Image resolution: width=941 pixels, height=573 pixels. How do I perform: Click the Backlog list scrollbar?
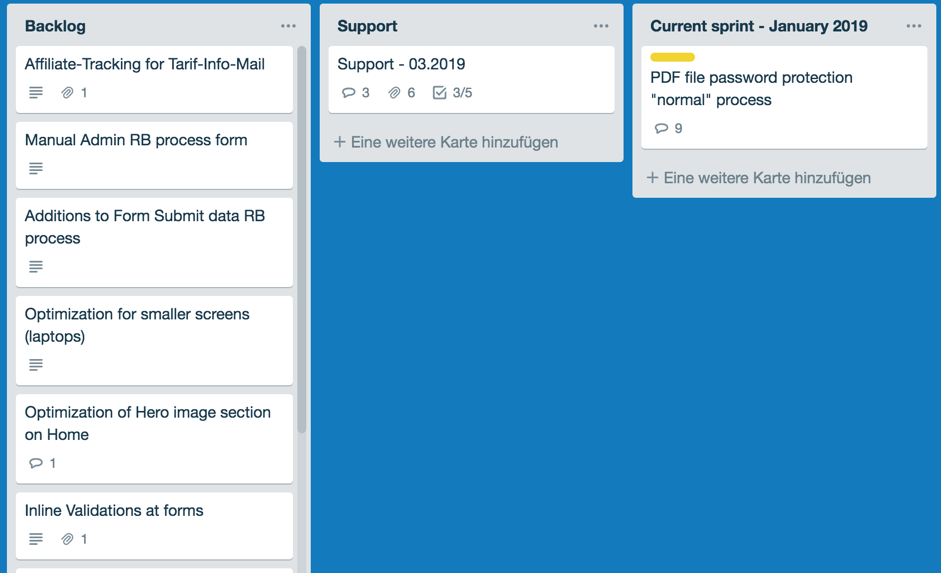coord(302,240)
